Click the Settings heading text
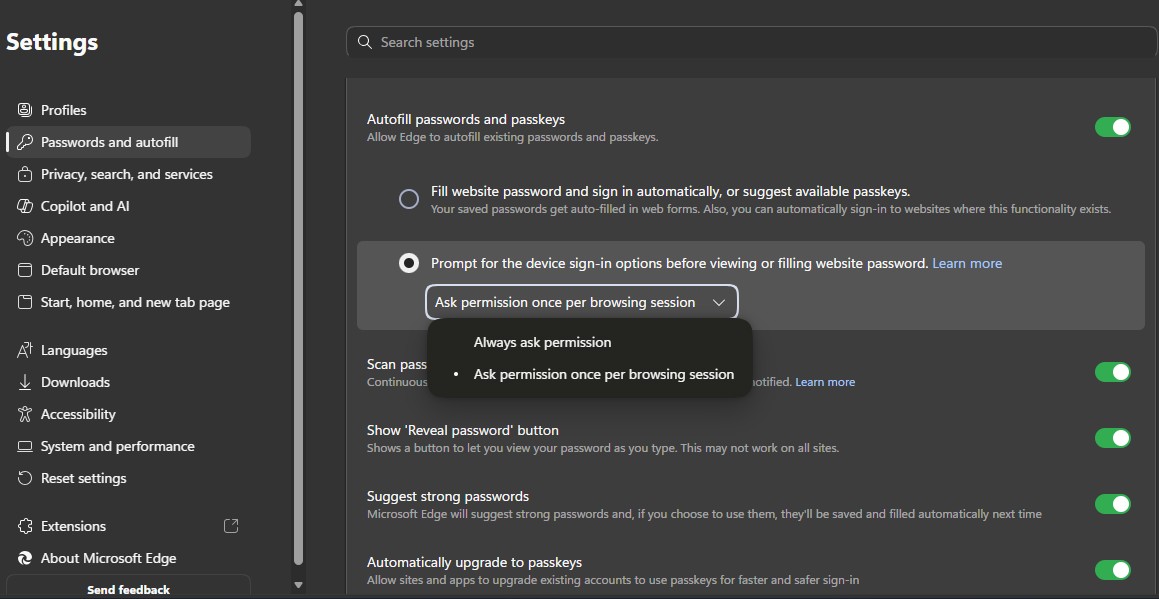 click(52, 42)
